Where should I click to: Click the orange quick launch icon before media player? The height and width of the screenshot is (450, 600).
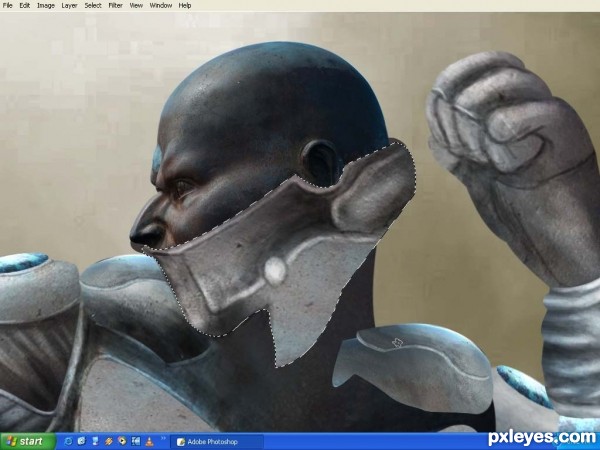pos(109,441)
